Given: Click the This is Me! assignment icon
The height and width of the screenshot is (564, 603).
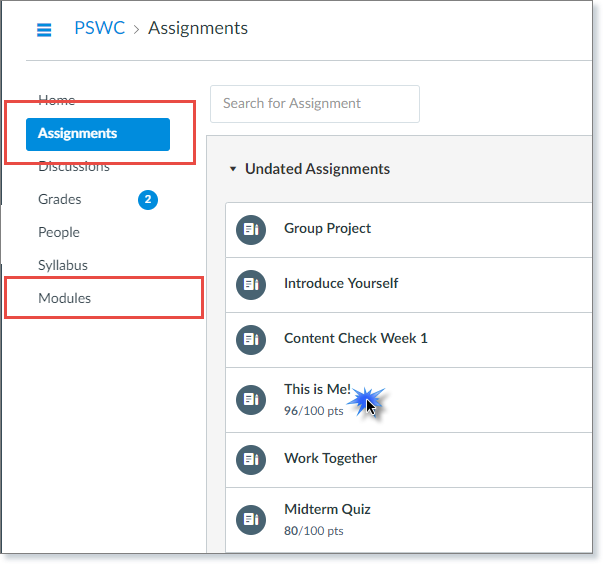Looking at the screenshot, I should click(250, 399).
